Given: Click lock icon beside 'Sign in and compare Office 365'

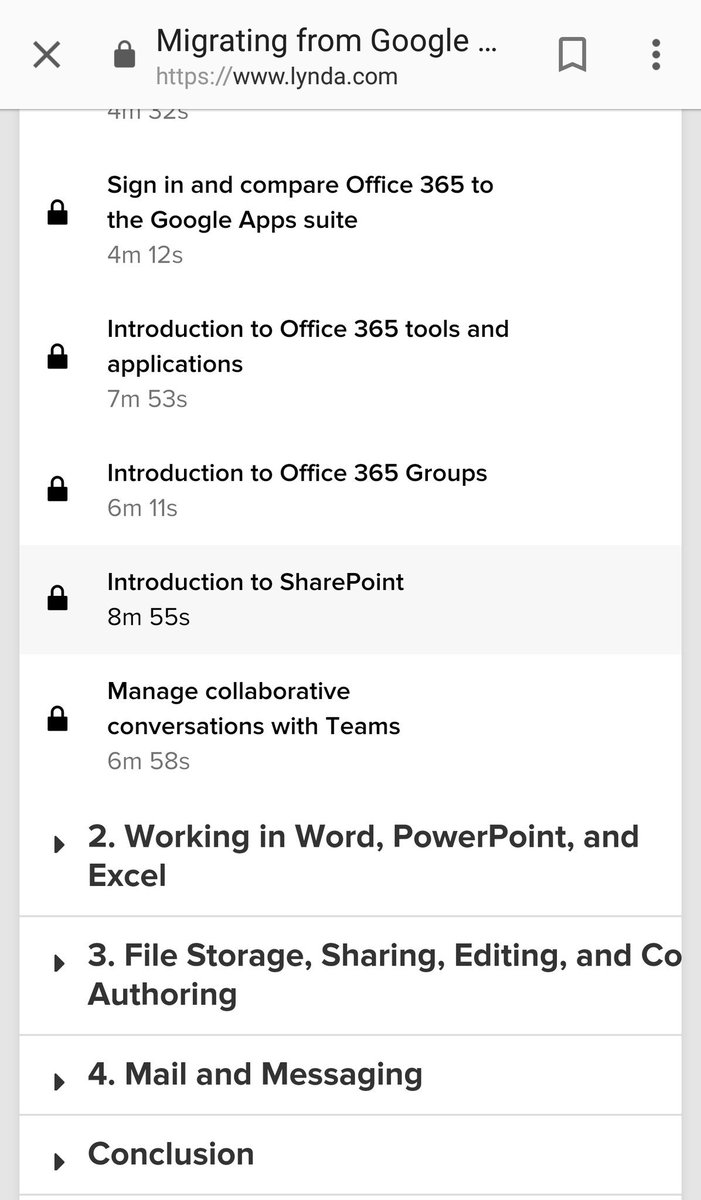Looking at the screenshot, I should [58, 212].
